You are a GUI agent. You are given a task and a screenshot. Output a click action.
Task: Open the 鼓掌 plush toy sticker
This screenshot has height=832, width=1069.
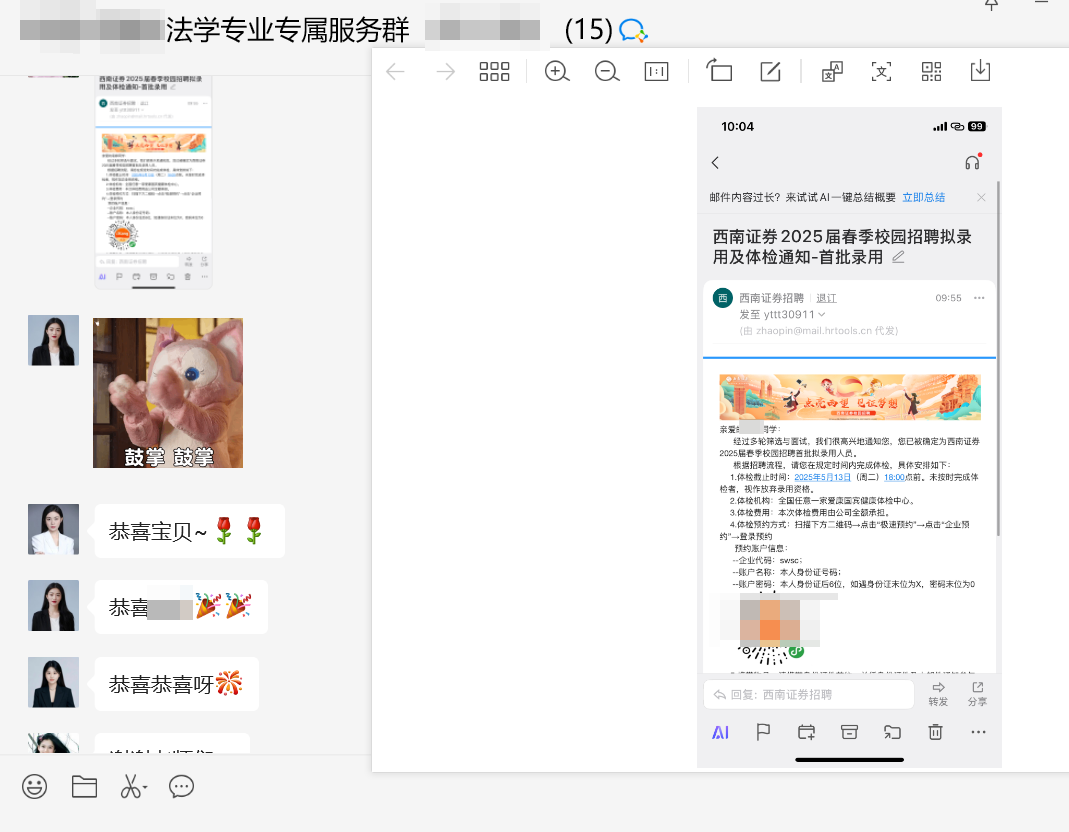pos(168,393)
